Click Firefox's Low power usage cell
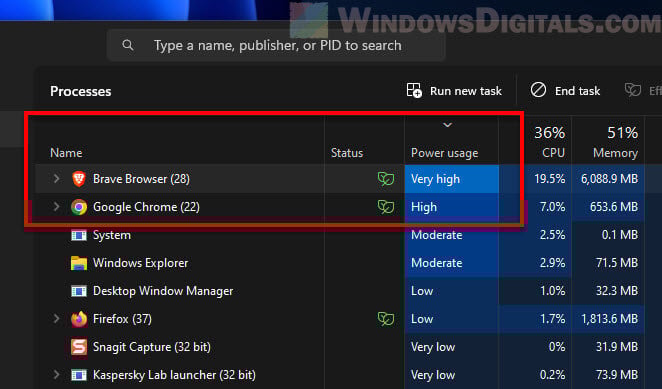 tap(451, 319)
